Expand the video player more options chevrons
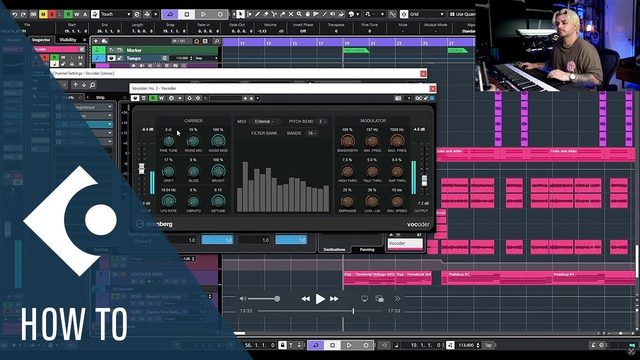The image size is (640, 360). point(397,299)
